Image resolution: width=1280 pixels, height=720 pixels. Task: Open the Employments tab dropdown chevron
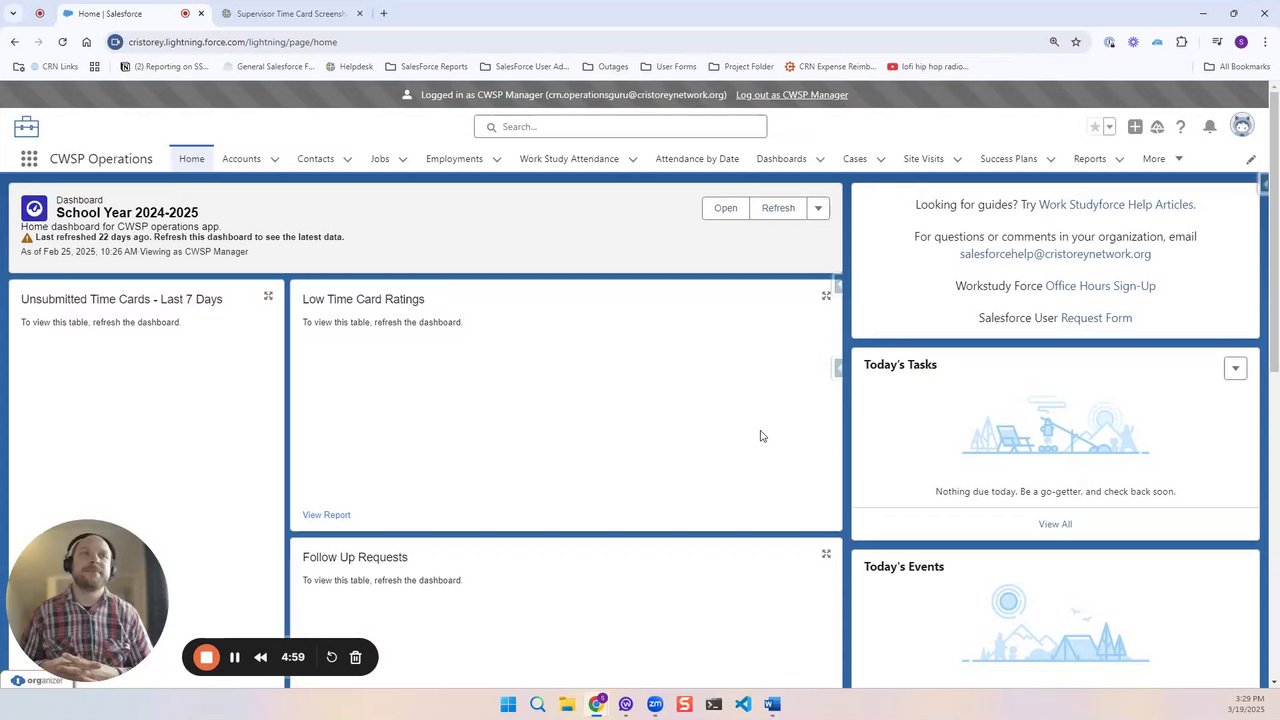tap(496, 159)
